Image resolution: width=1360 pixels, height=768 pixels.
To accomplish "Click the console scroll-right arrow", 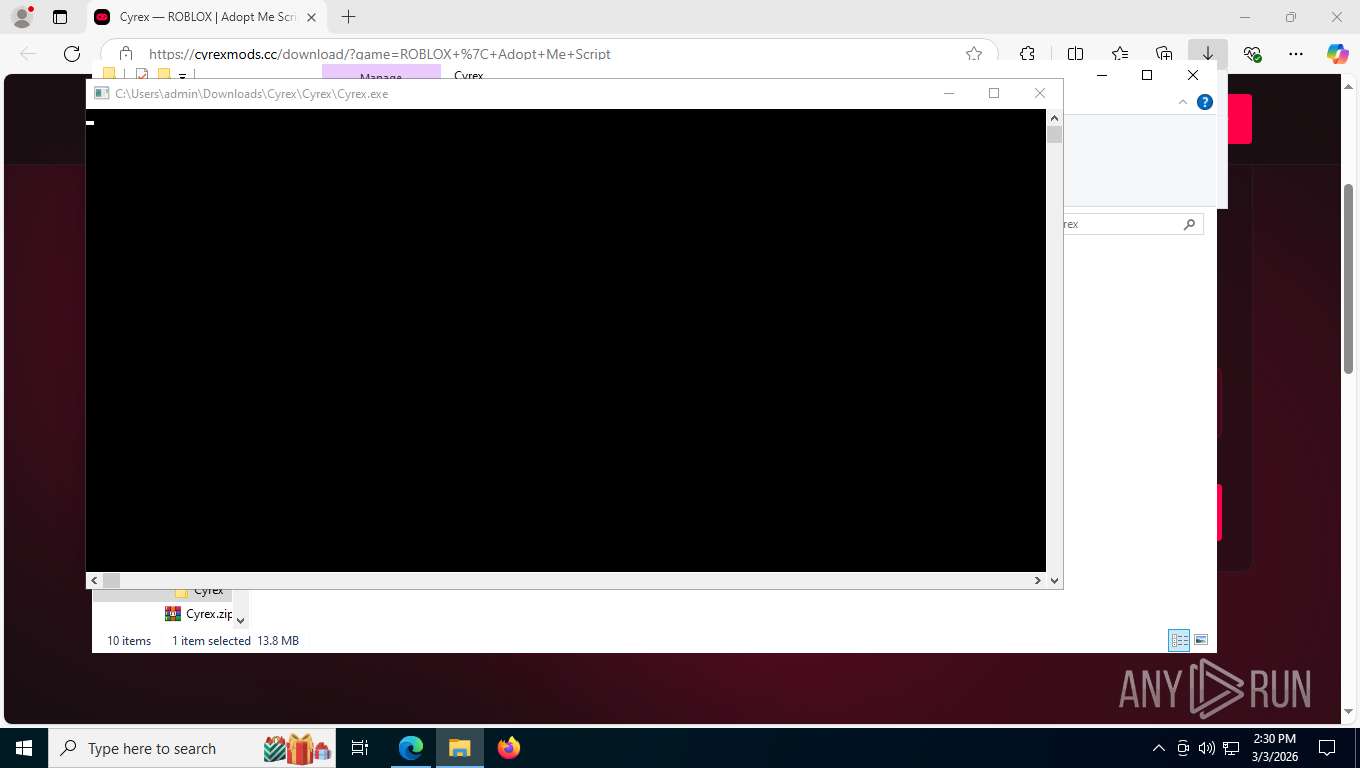I will click(1038, 580).
